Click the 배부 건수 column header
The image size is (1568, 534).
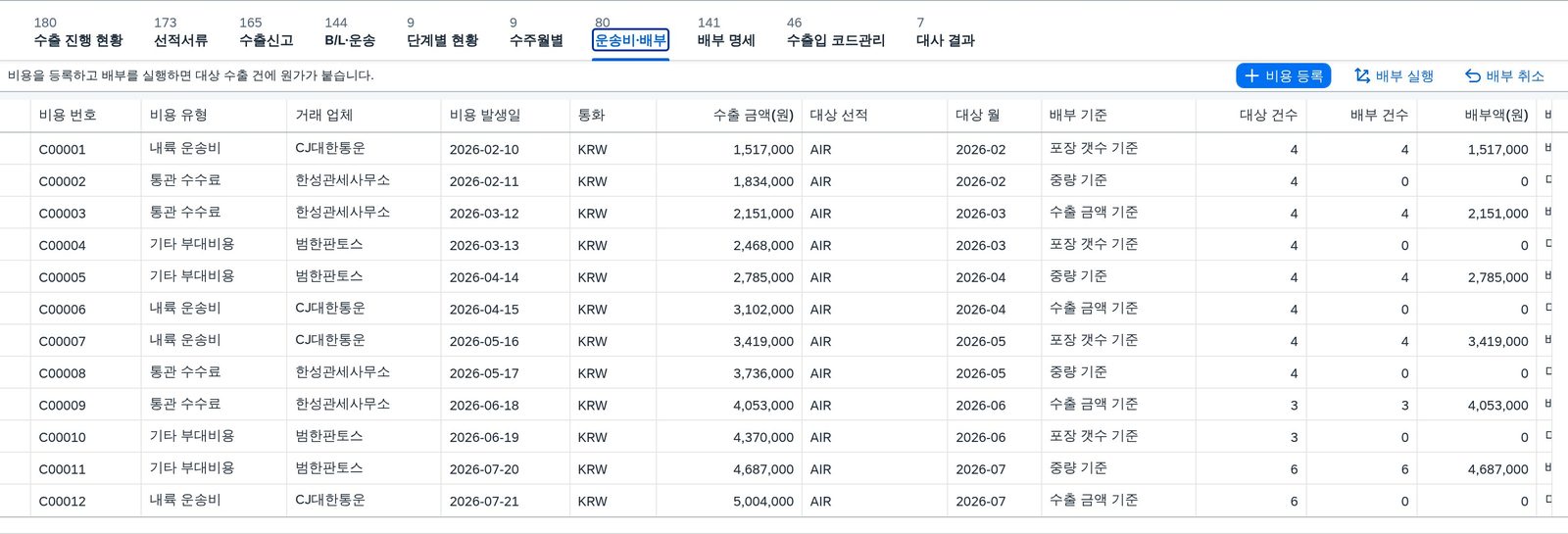coord(1361,115)
